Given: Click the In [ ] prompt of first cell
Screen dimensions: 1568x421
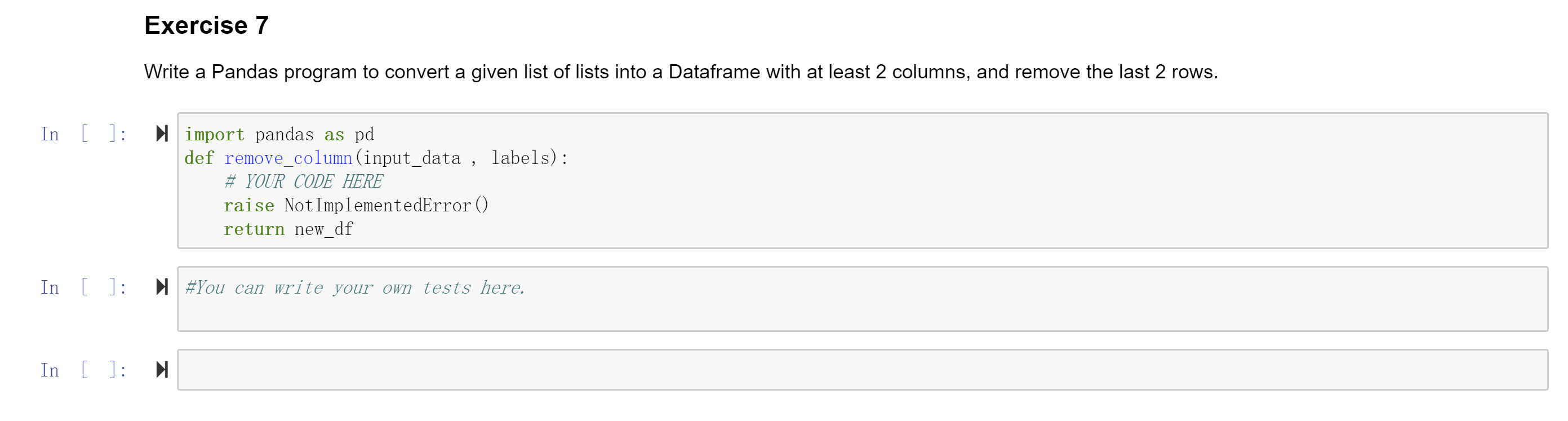Looking at the screenshot, I should point(83,134).
